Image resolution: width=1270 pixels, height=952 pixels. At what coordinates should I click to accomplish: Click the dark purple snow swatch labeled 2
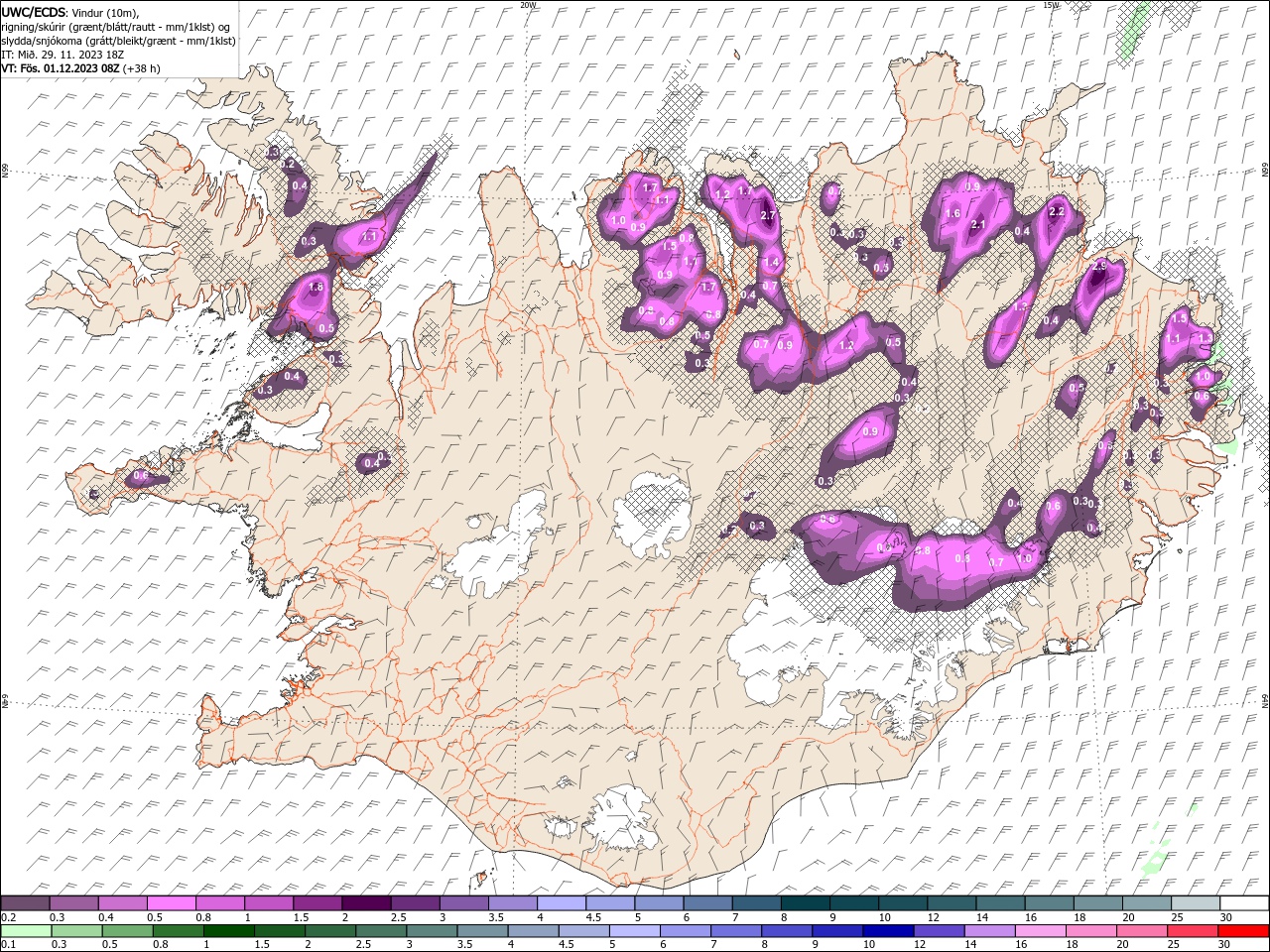click(x=366, y=902)
